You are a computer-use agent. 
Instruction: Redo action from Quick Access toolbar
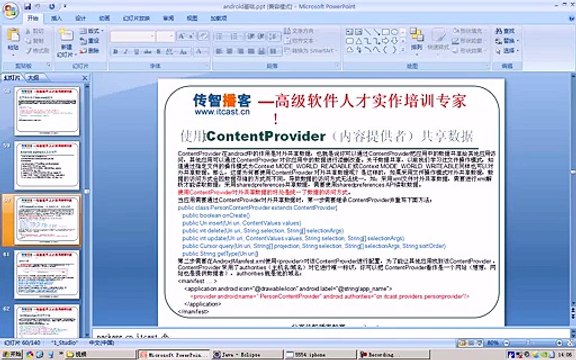[51, 6]
